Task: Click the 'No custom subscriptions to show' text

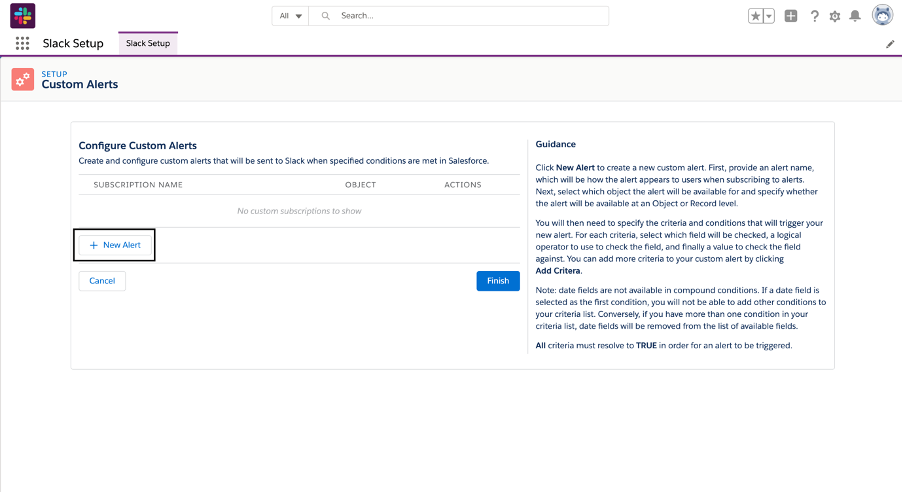Action: [299, 211]
